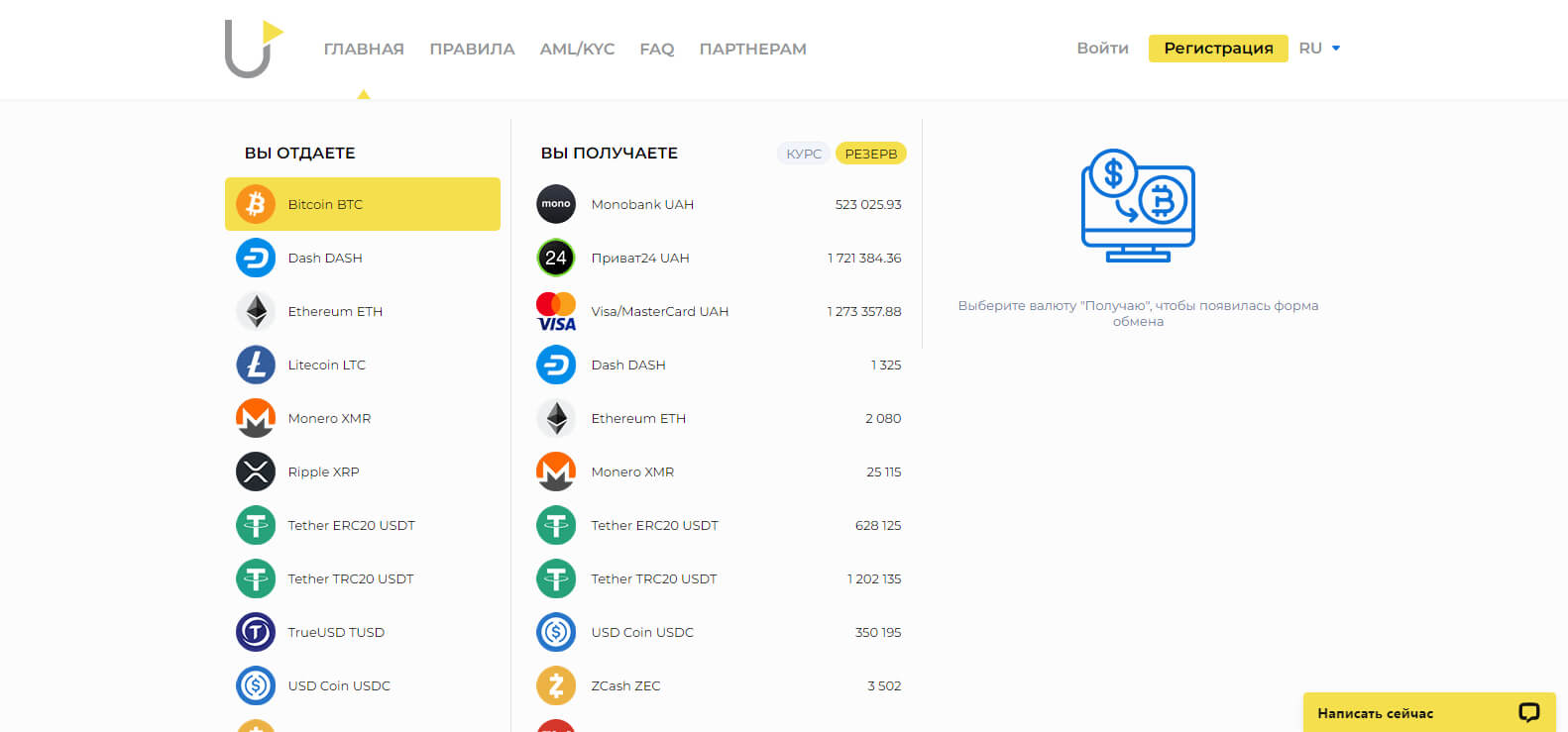Viewport: 1568px width, 732px height.
Task: Open the AML/KYC page
Action: point(577,49)
